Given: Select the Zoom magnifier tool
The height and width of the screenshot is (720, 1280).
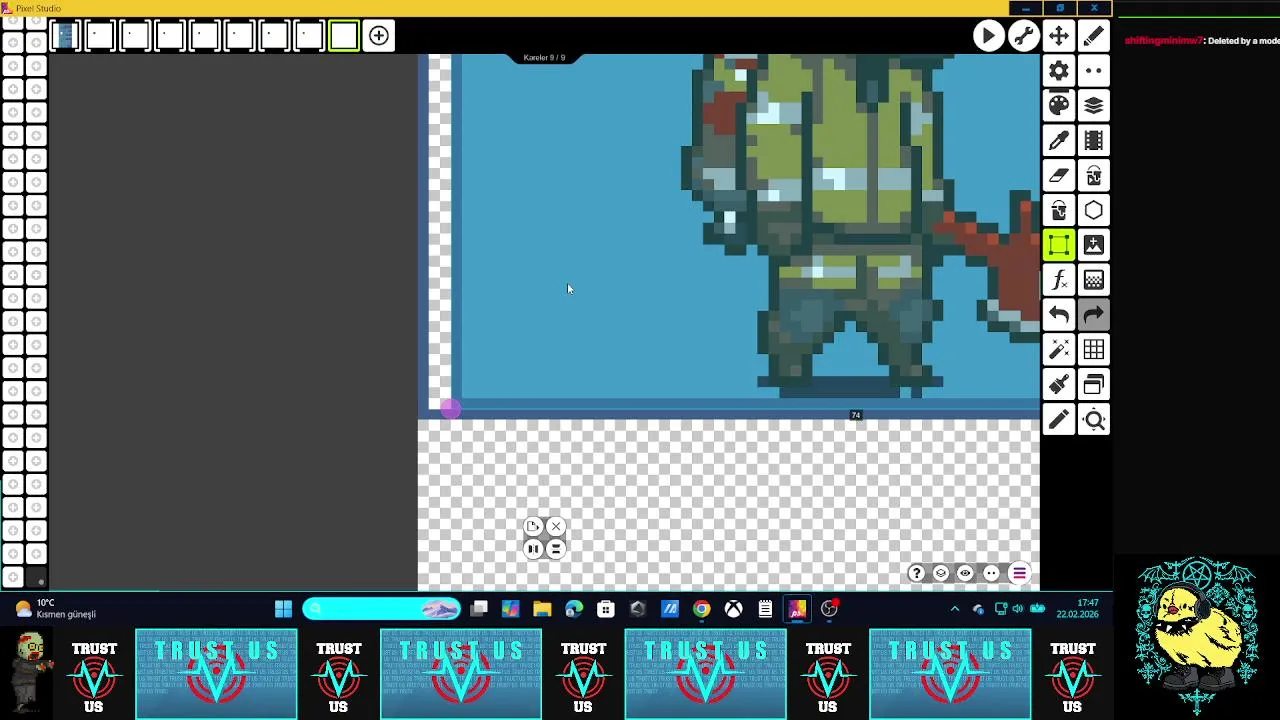Looking at the screenshot, I should (1093, 420).
